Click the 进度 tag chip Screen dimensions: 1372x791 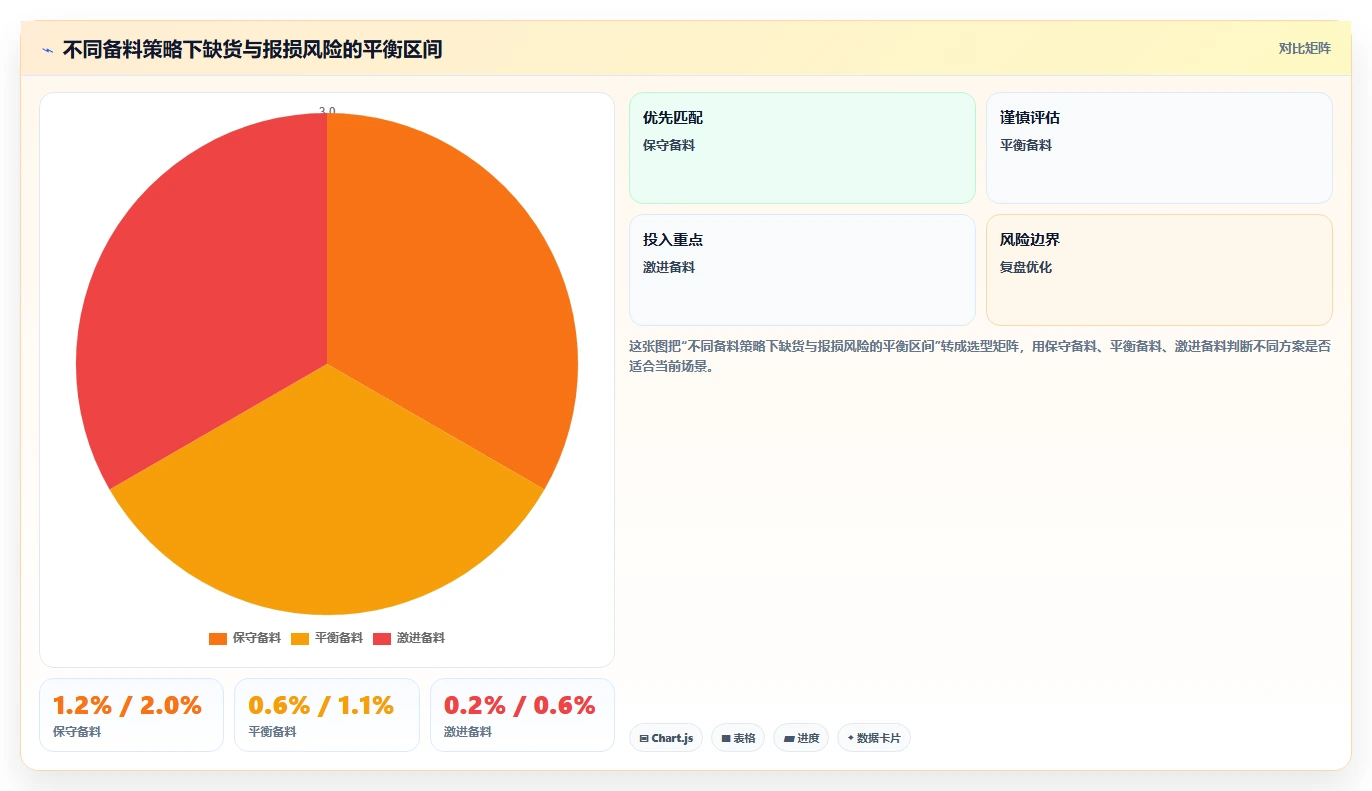801,738
